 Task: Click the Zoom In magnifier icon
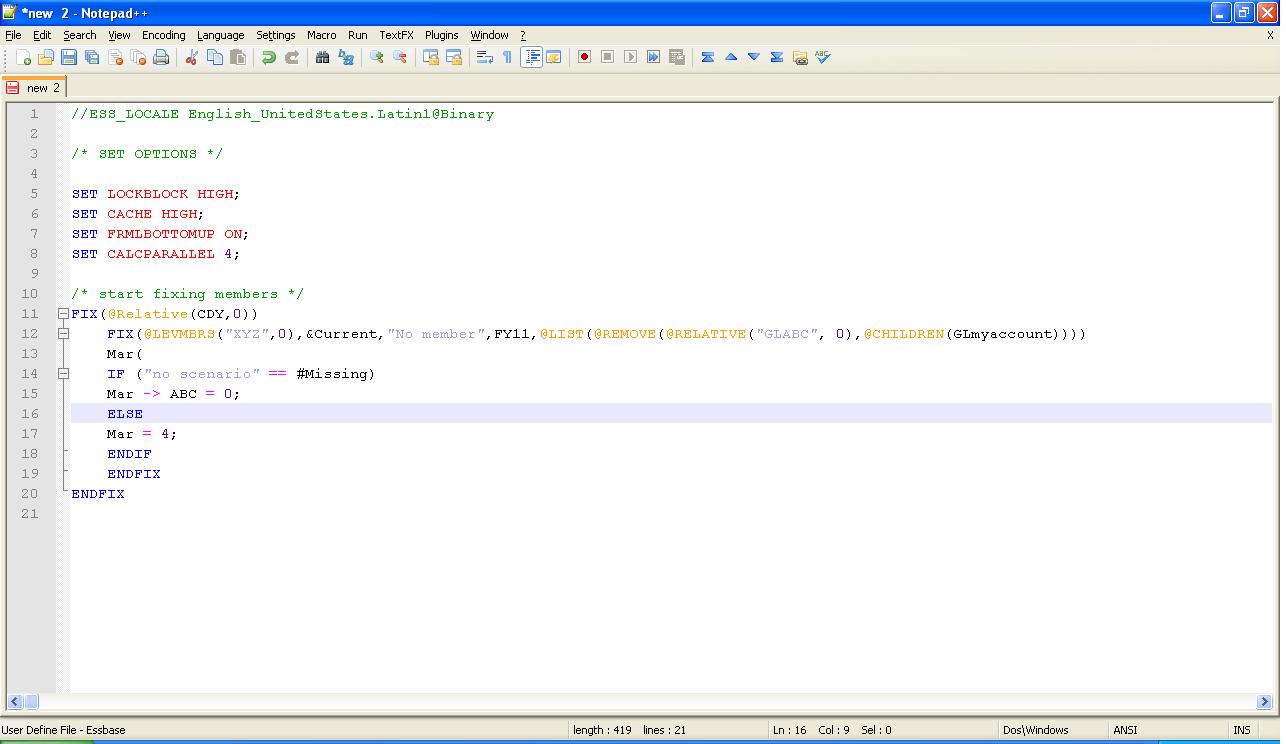[x=376, y=57]
